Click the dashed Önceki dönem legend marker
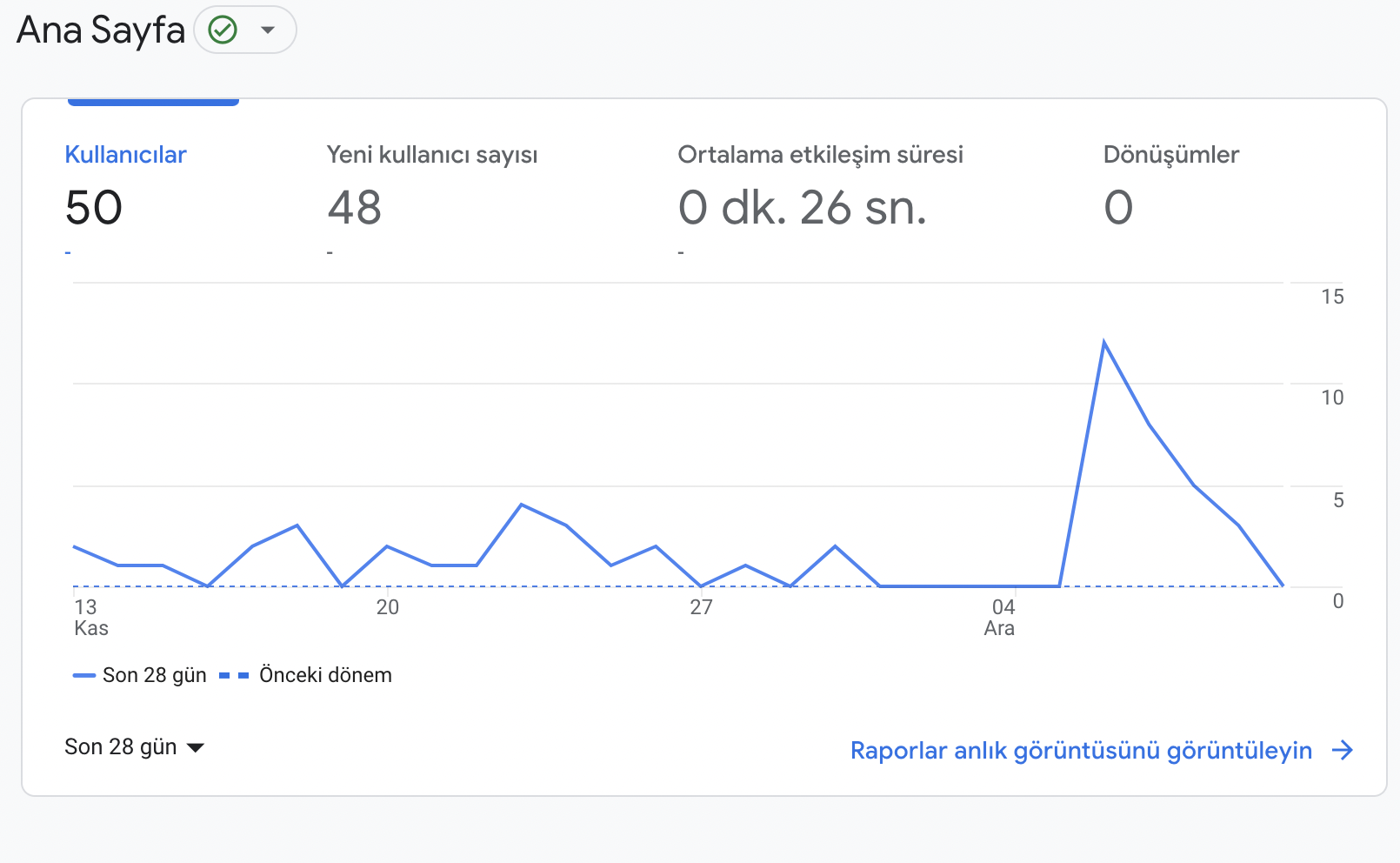This screenshot has height=863, width=1400. click(x=234, y=675)
